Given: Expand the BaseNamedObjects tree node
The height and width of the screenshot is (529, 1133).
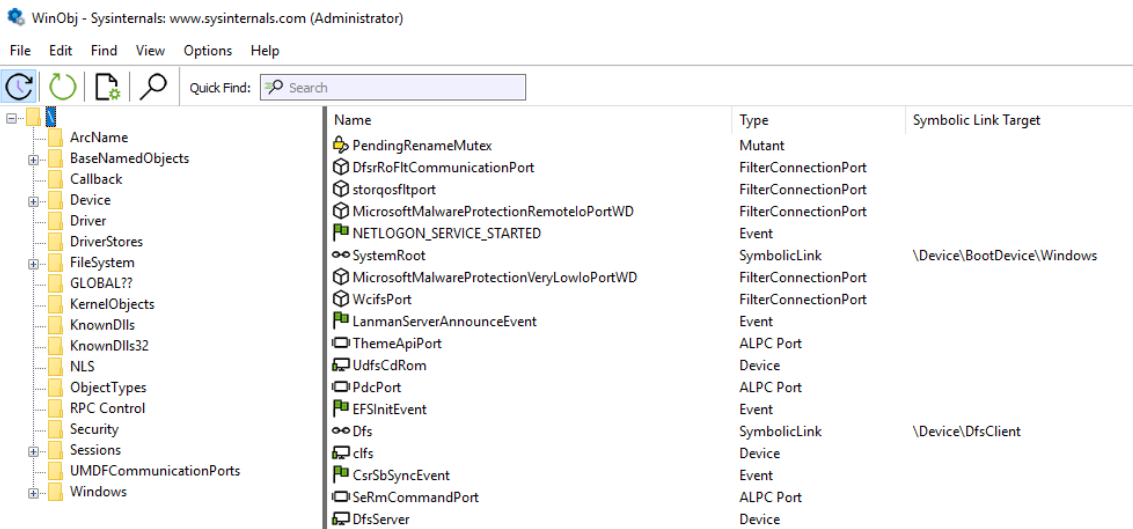Looking at the screenshot, I should tap(33, 158).
